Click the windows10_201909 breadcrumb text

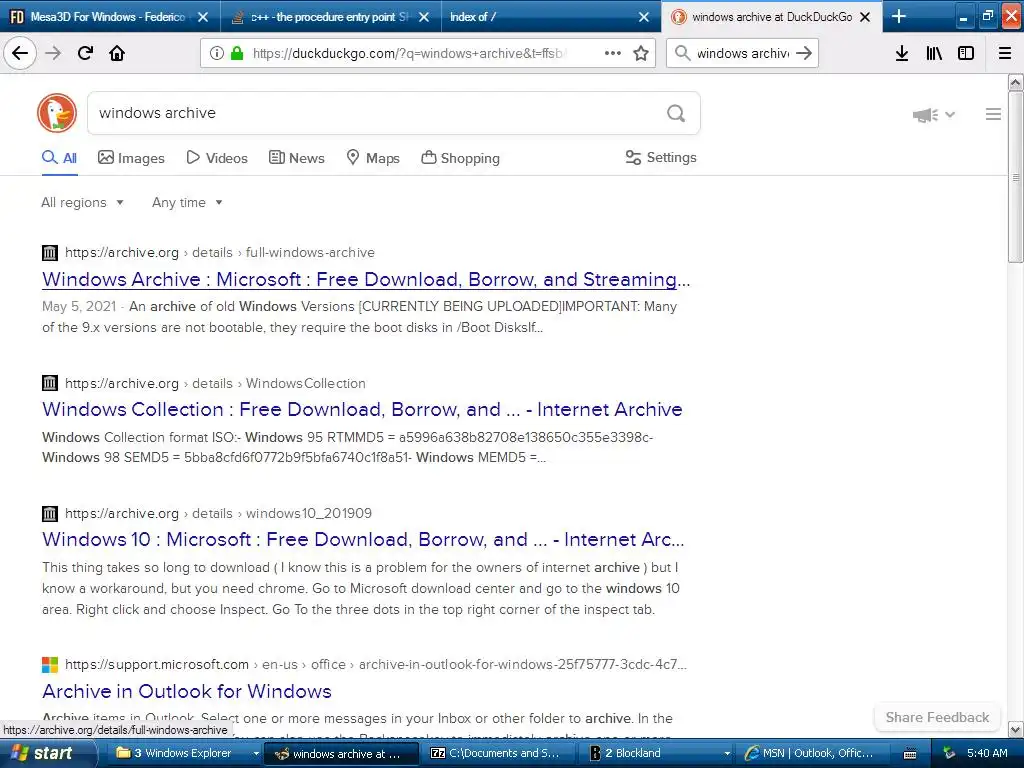click(309, 513)
